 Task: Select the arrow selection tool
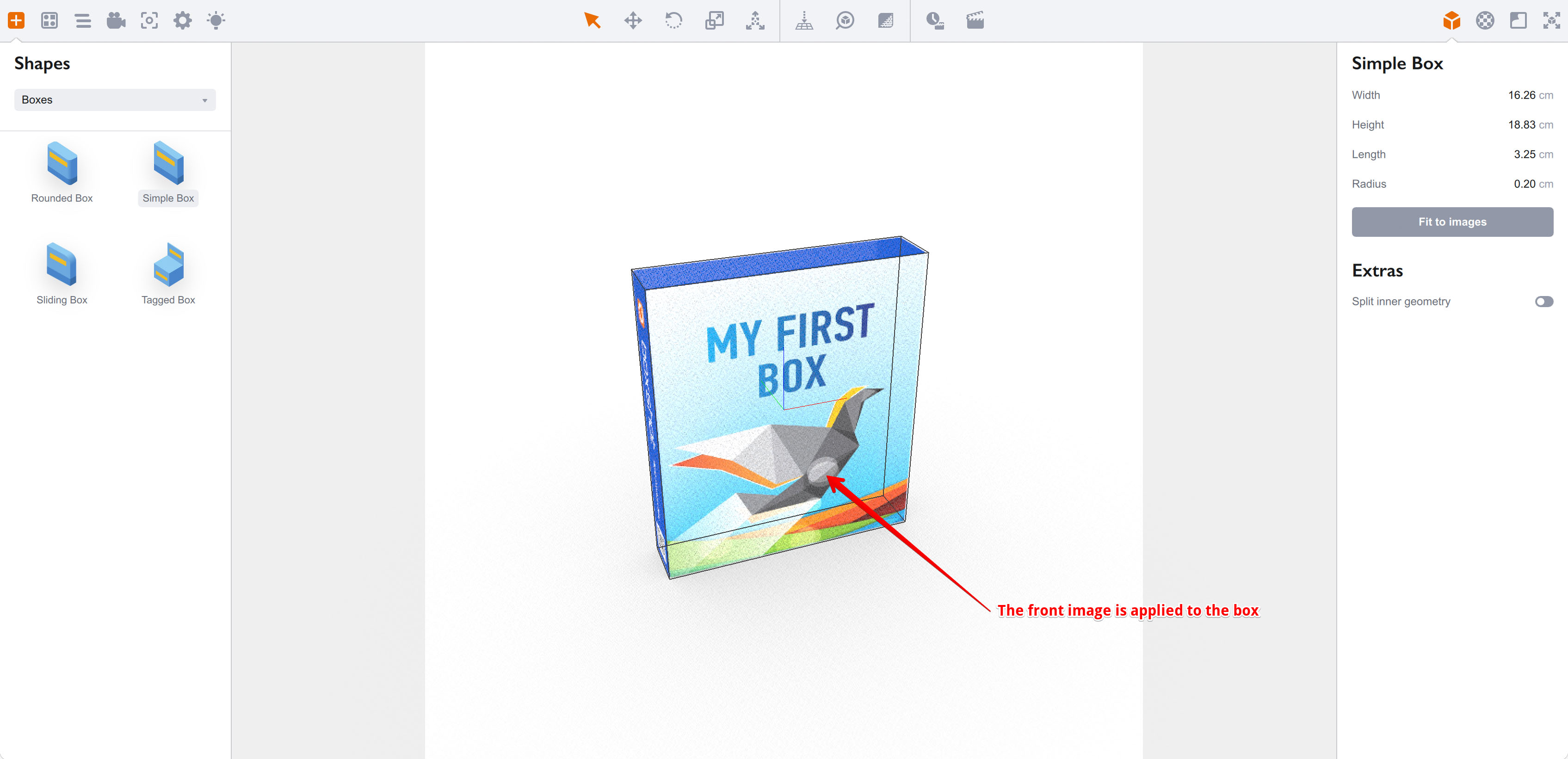[592, 20]
